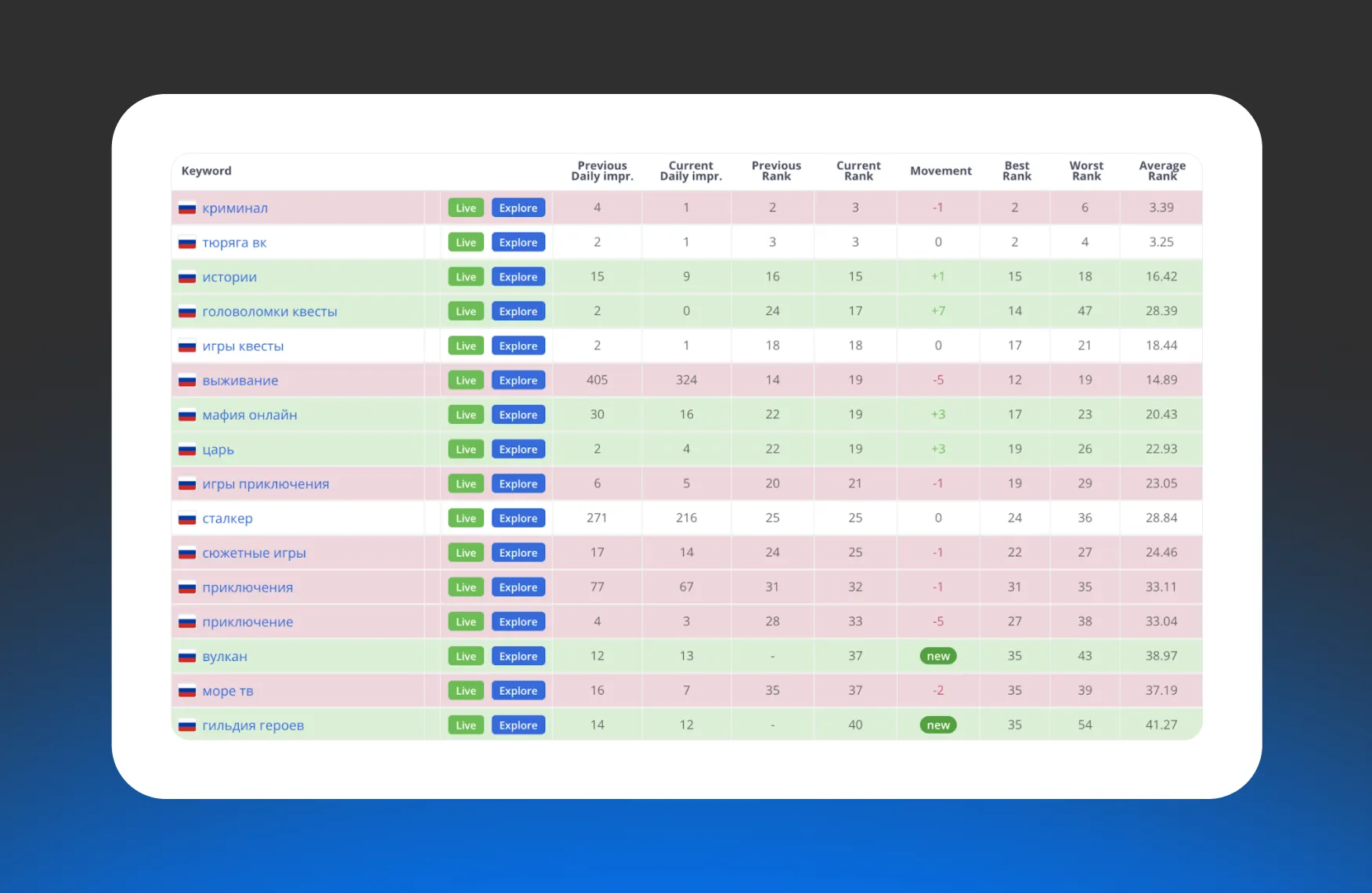Image resolution: width=1372 pixels, height=893 pixels.
Task: Select +7 movement for головоломки квесты
Action: tap(938, 311)
